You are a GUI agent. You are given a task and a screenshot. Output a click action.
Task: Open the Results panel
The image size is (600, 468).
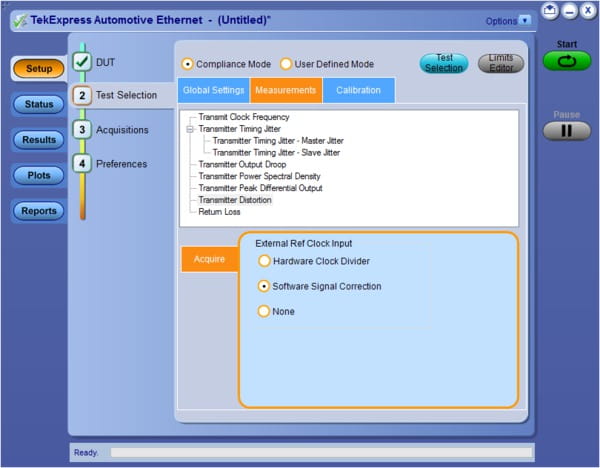pyautogui.click(x=39, y=140)
